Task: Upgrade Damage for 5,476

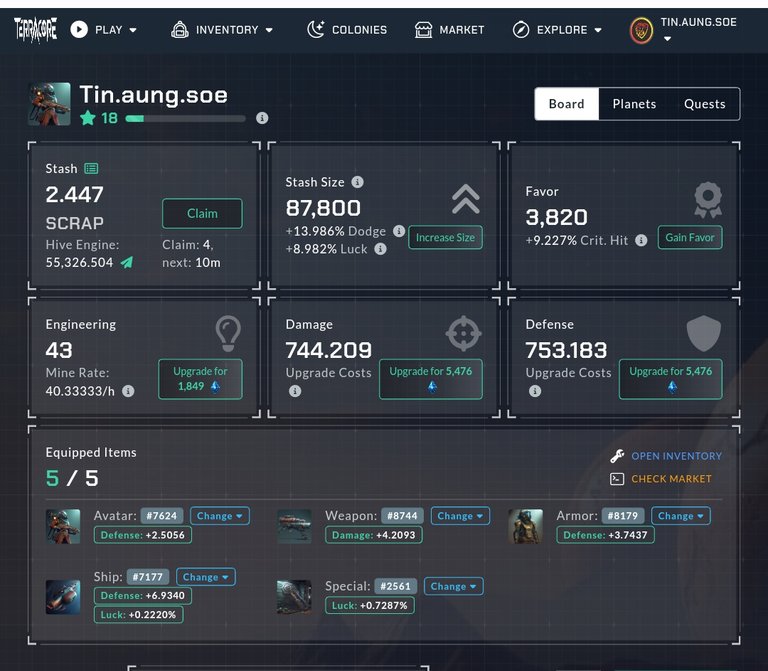Action: click(x=431, y=379)
